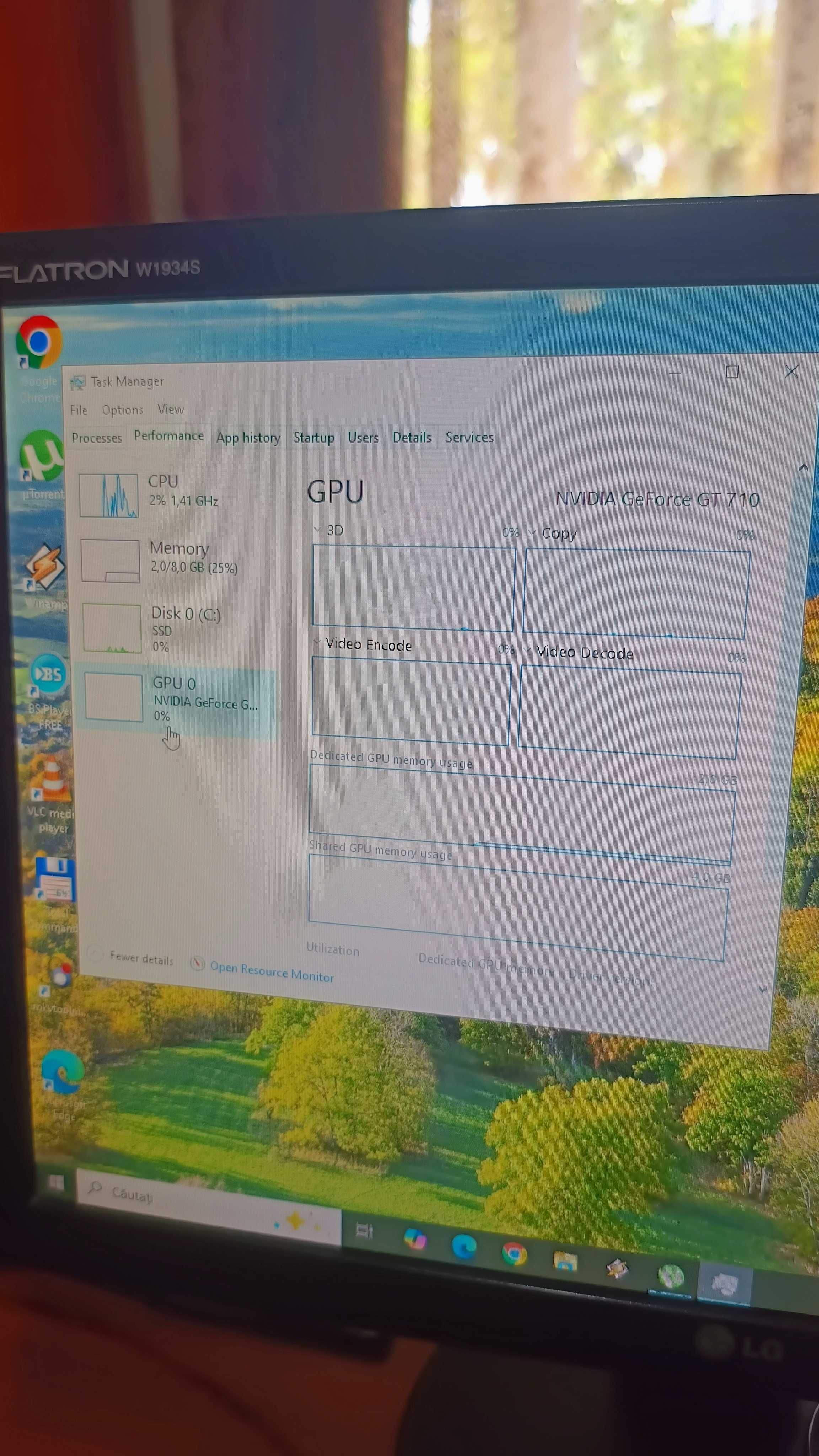Image resolution: width=819 pixels, height=1456 pixels.
Task: Switch to the Services tab
Action: point(469,437)
